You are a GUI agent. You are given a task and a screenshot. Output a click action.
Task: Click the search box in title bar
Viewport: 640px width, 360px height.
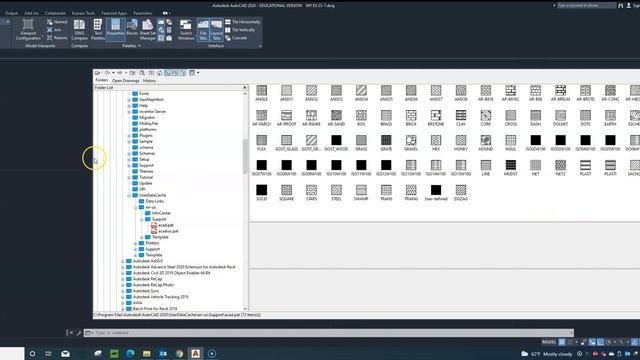(587, 5)
